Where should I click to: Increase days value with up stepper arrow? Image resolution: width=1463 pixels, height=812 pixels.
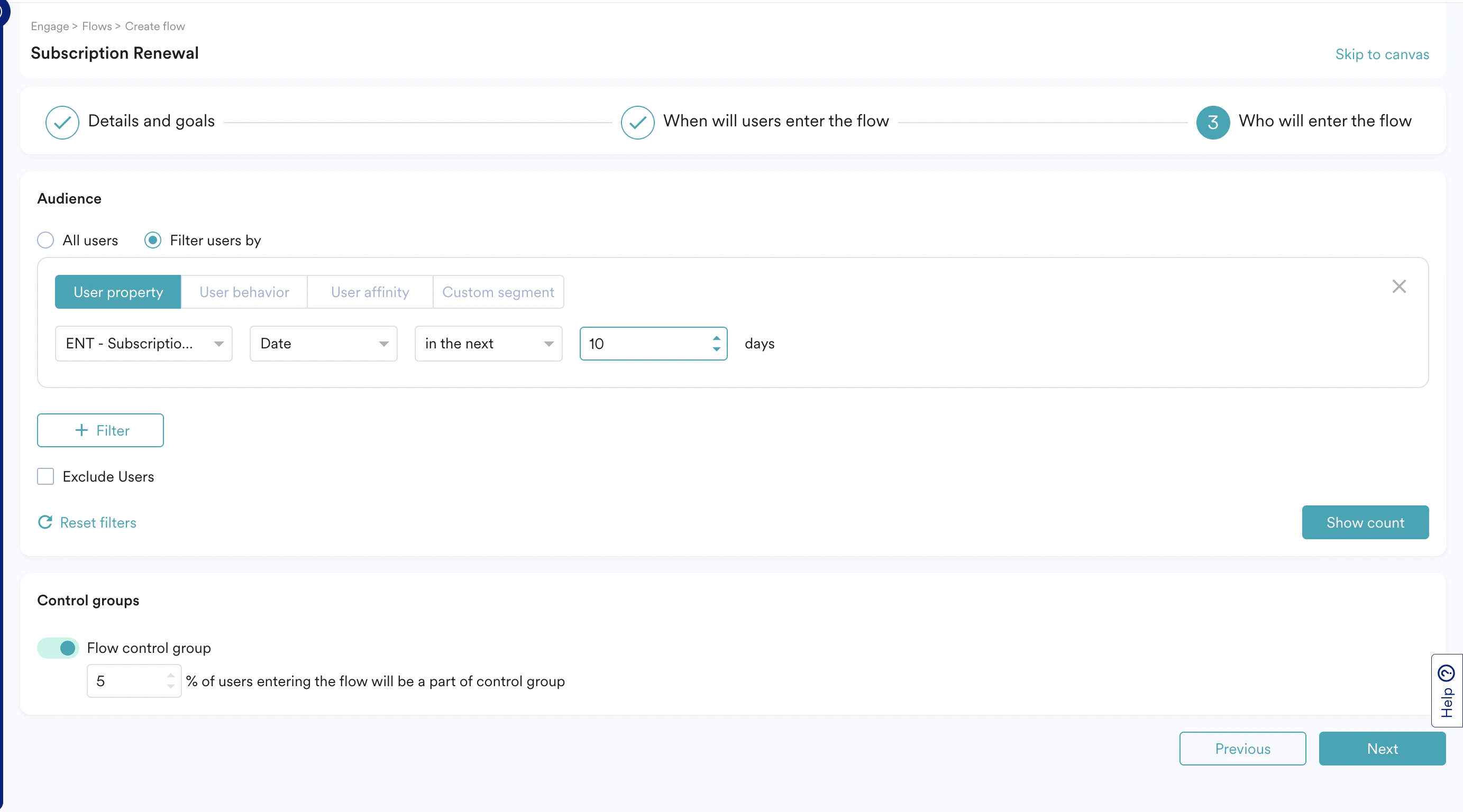point(716,338)
